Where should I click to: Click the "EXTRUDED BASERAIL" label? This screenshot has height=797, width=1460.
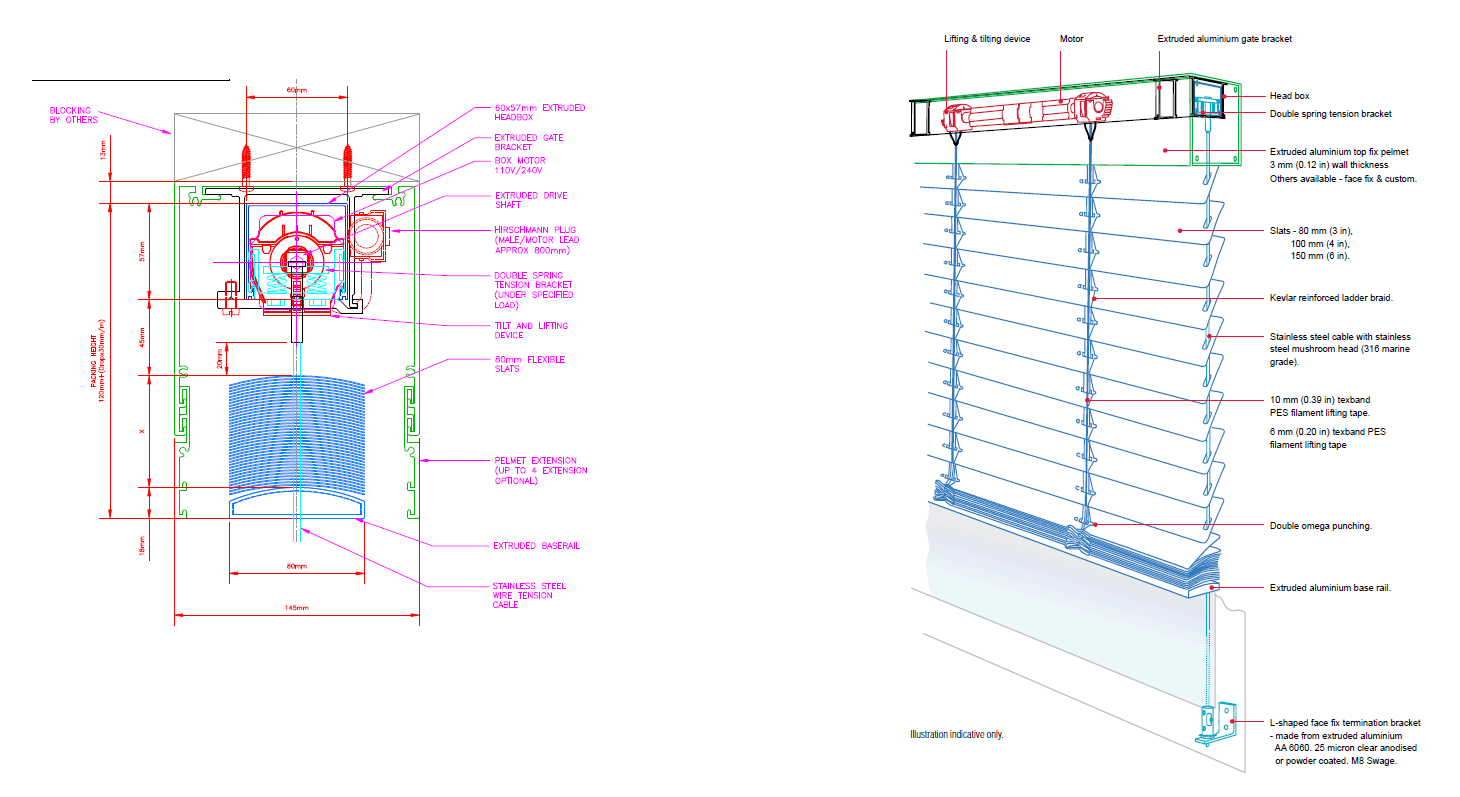pos(537,546)
